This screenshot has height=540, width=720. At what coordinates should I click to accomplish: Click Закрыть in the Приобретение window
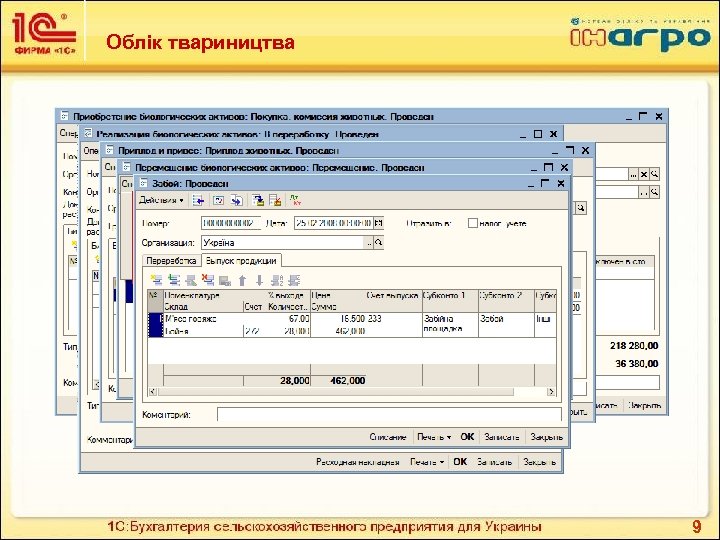pos(644,406)
